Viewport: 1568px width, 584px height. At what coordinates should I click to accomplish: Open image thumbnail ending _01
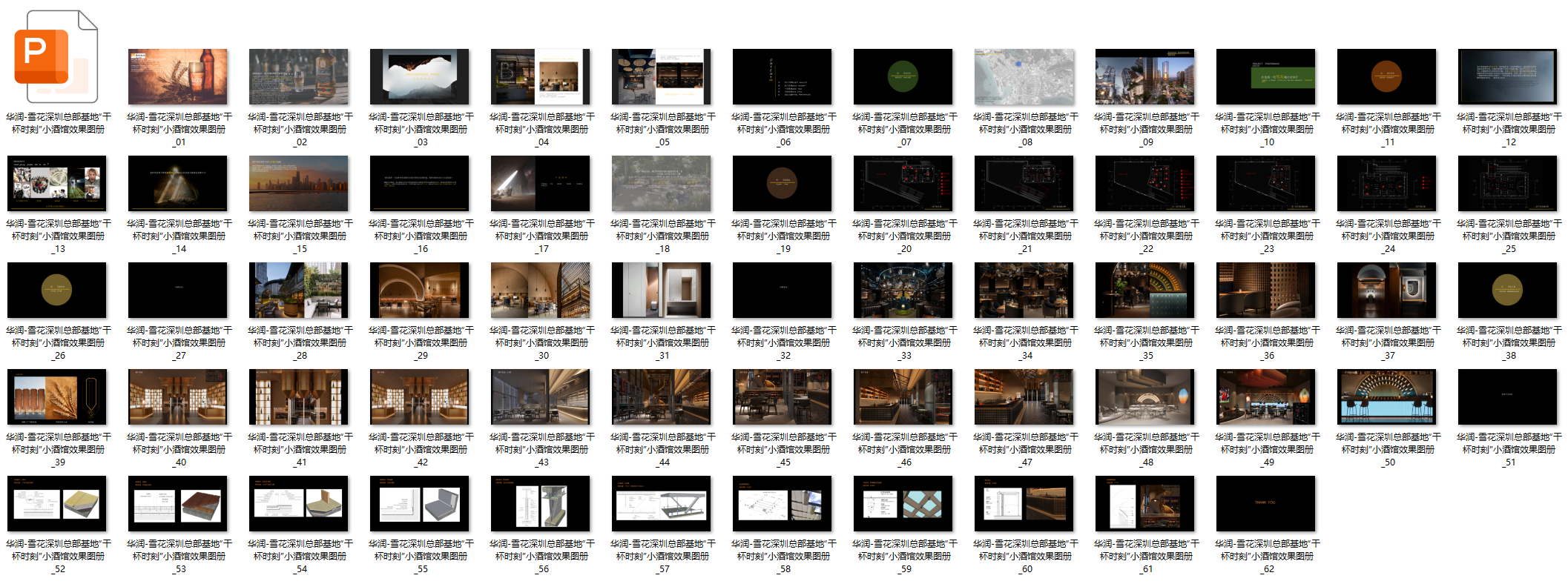pos(178,77)
